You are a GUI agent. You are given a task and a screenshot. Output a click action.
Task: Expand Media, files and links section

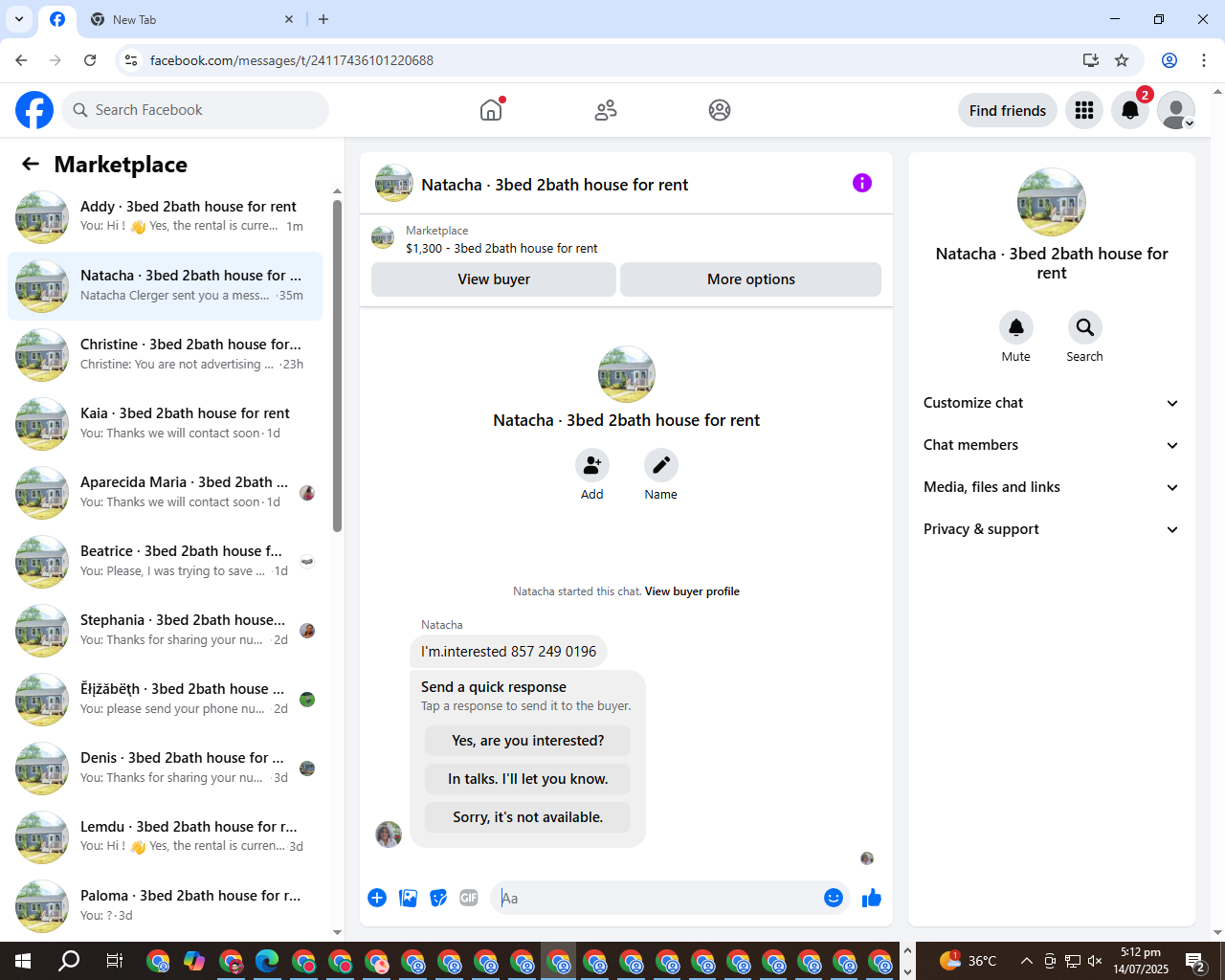coord(1051,487)
